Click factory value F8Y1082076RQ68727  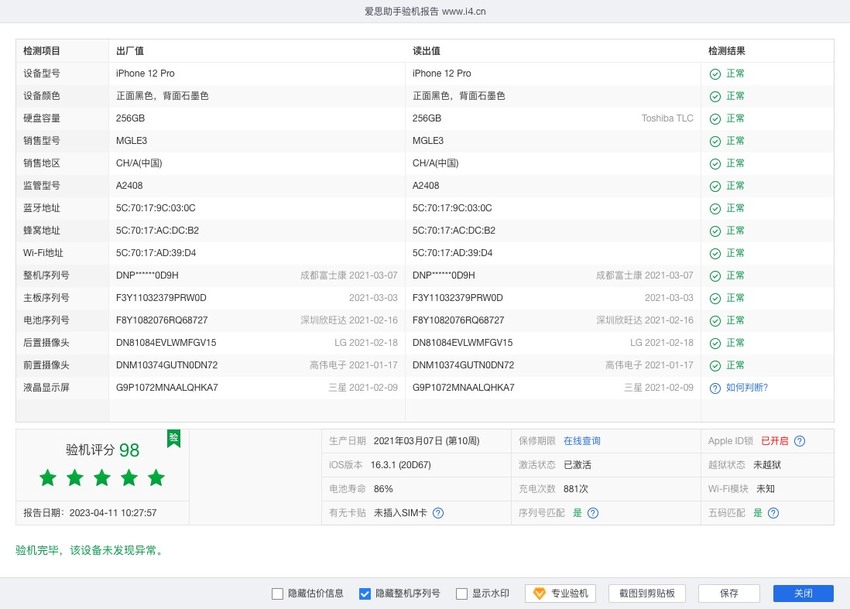[162, 320]
